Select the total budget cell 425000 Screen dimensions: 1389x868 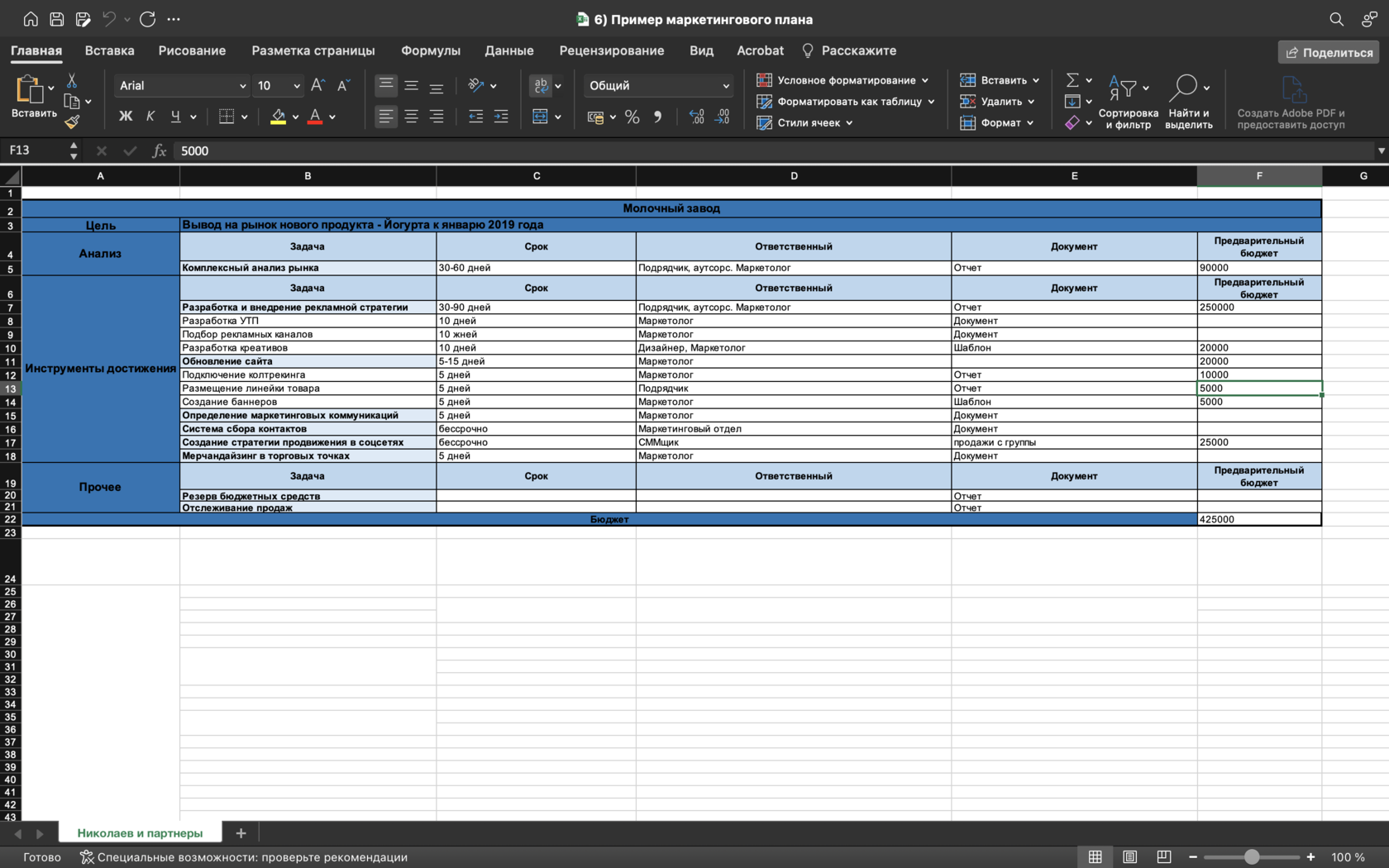pyautogui.click(x=1258, y=519)
